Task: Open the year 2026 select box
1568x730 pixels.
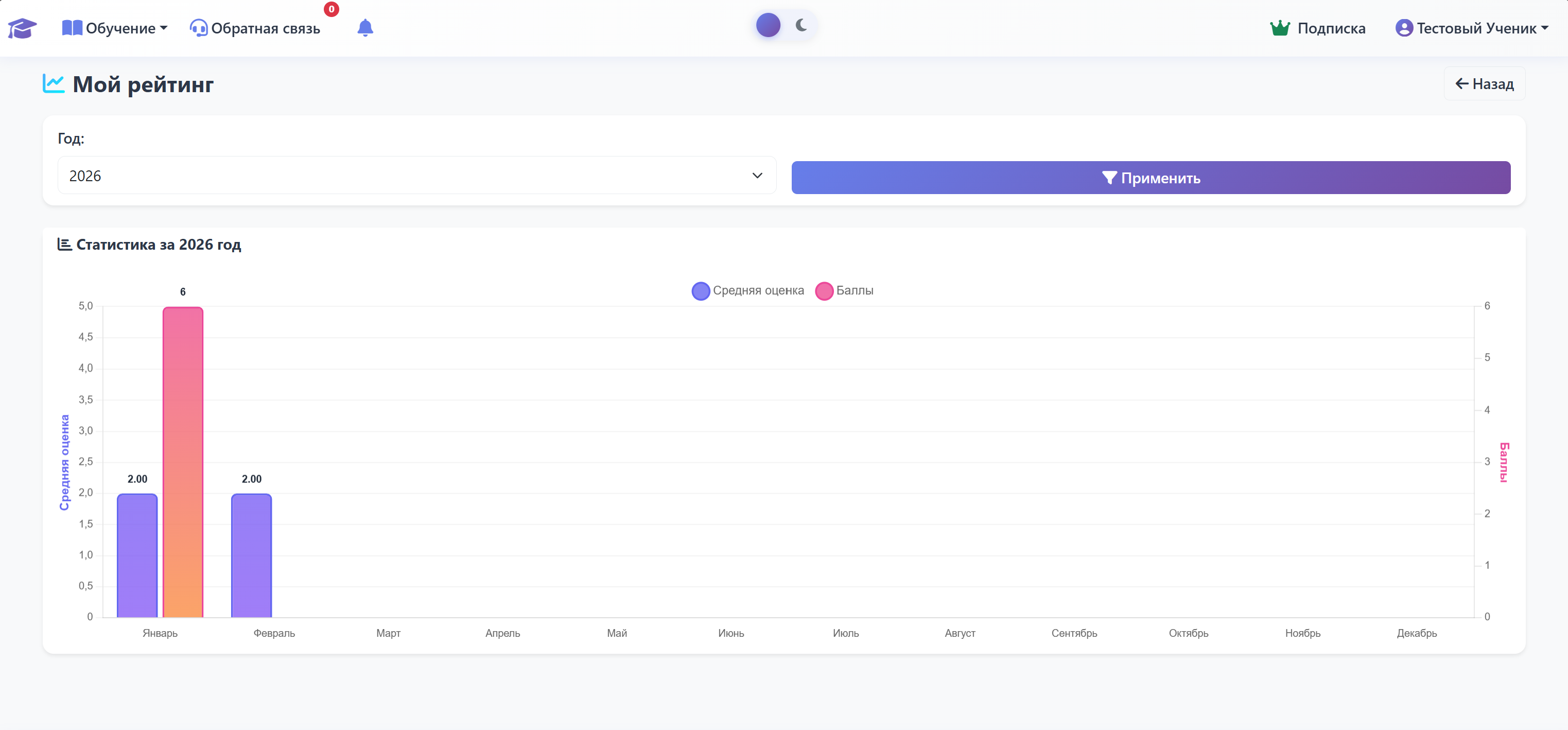Action: (x=416, y=176)
